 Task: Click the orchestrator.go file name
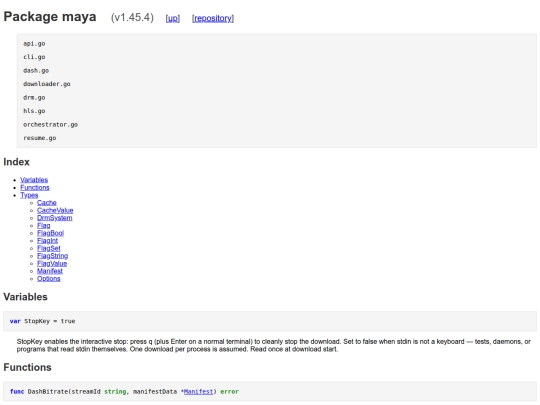(50, 124)
